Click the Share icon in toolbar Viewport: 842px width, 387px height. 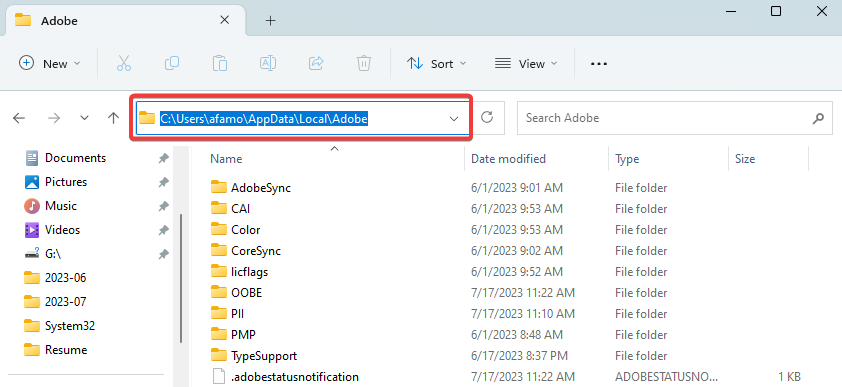pyautogui.click(x=316, y=63)
